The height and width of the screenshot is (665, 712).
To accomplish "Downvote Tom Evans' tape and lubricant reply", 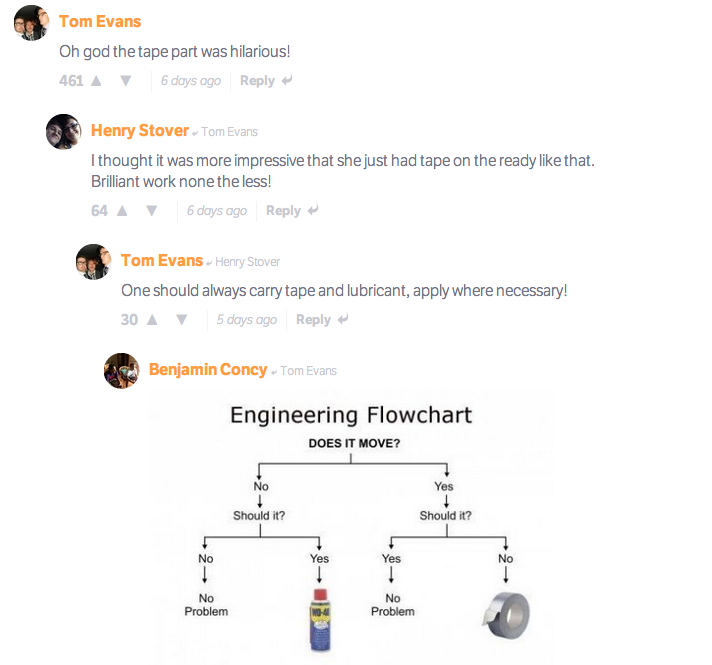I will coord(182,320).
